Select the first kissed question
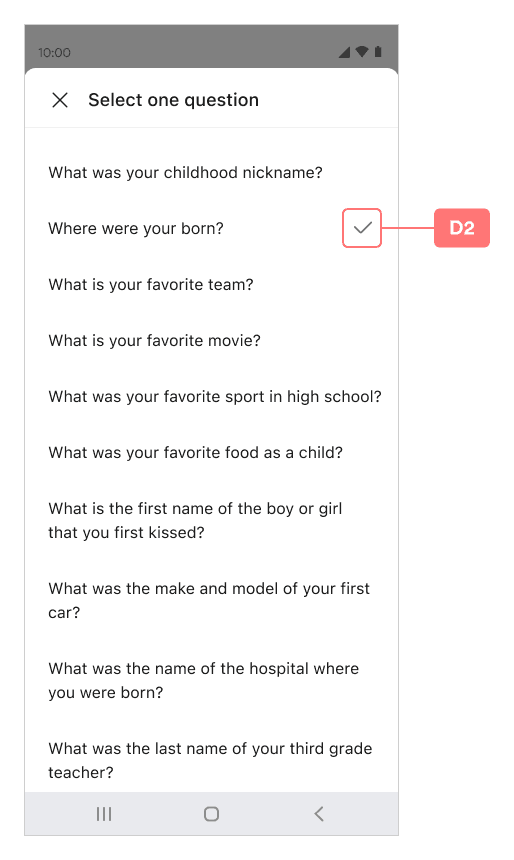This screenshot has height=860, width=514. [211, 520]
